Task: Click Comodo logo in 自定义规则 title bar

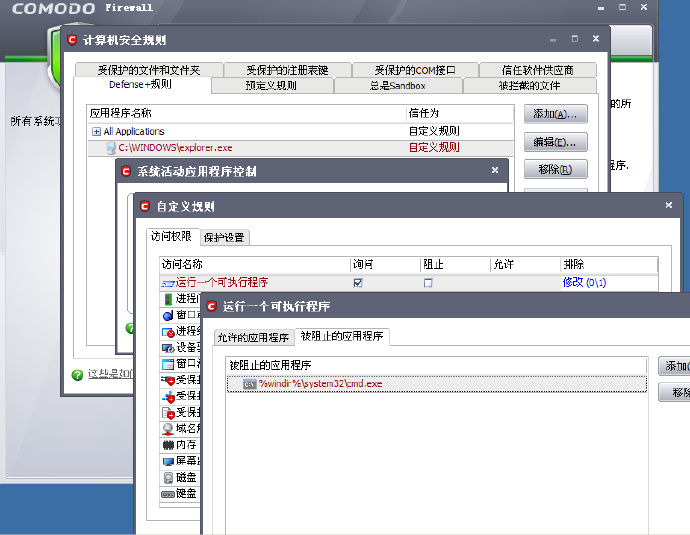Action: pyautogui.click(x=145, y=206)
